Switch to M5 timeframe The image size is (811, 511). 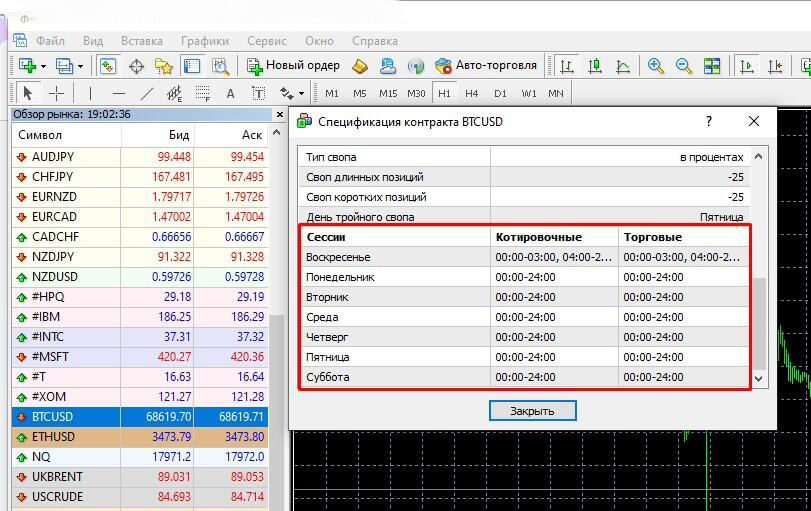359,94
